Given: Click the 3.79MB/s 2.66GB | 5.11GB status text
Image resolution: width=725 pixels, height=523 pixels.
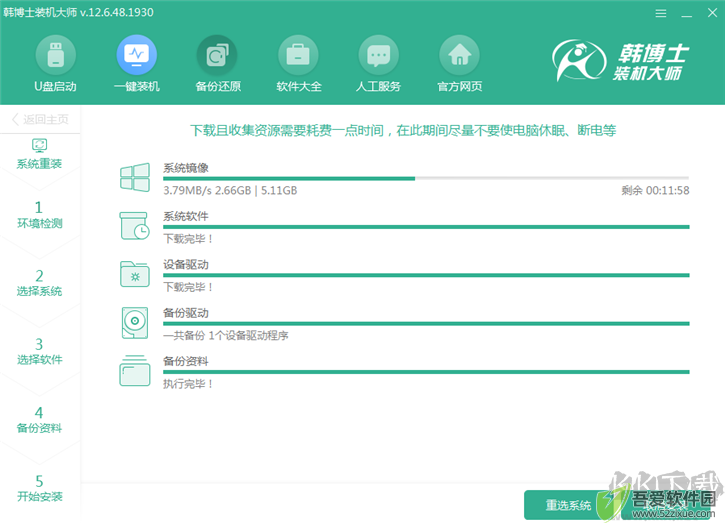Looking at the screenshot, I should 230,190.
